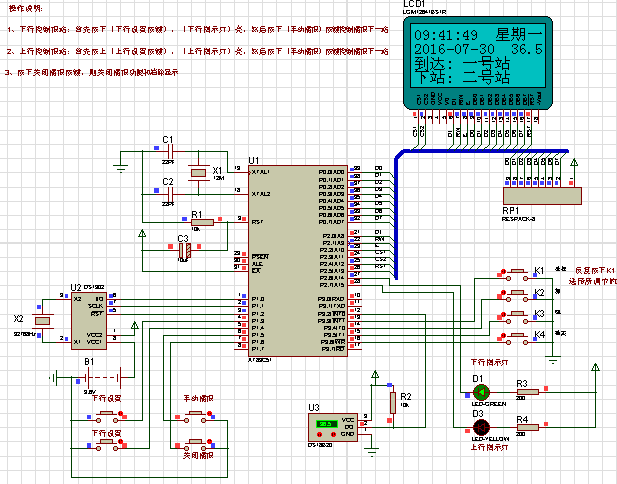
Task: Click the 下行指示灯 label above D1
Action: point(490,362)
